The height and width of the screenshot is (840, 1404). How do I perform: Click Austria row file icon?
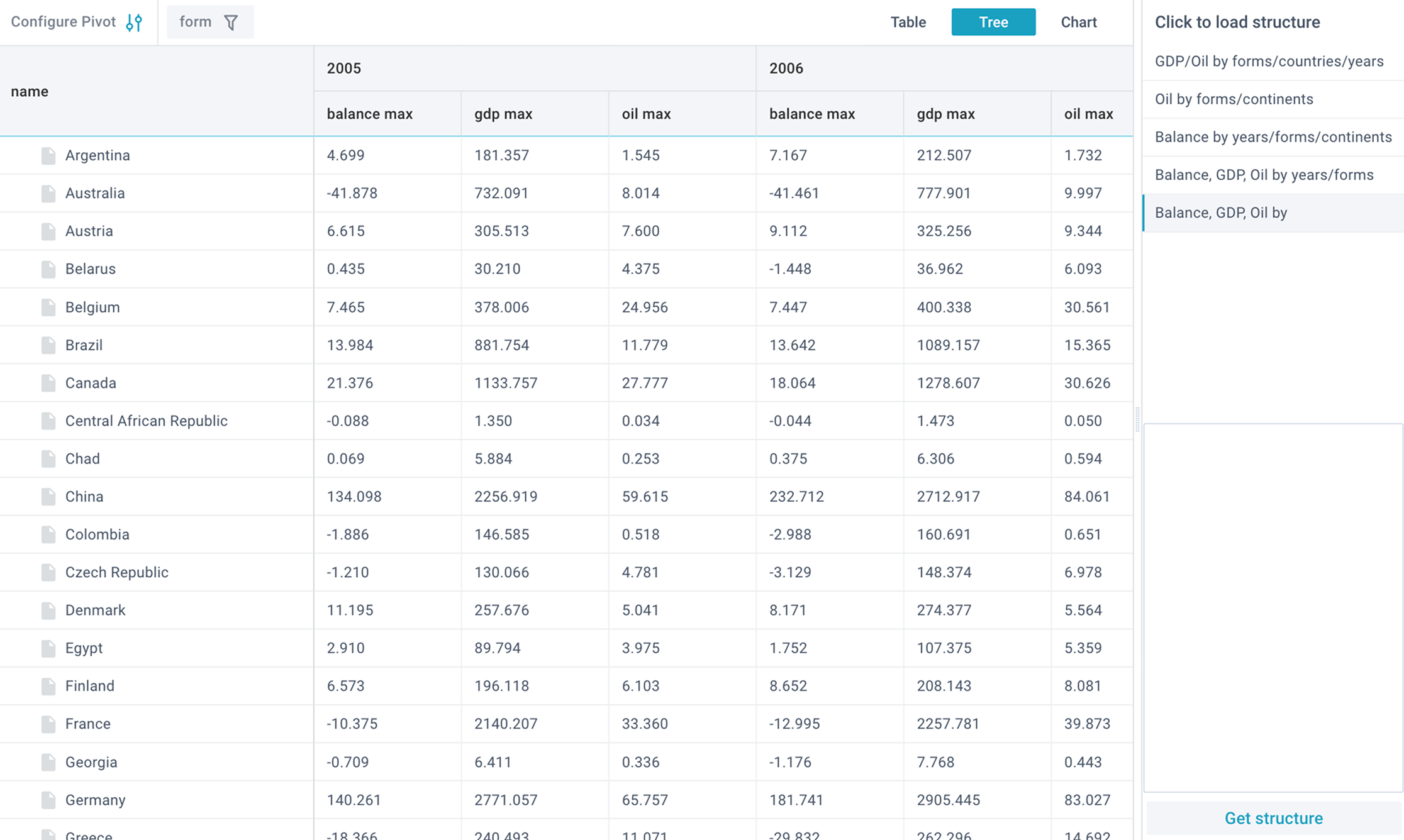pyautogui.click(x=48, y=231)
